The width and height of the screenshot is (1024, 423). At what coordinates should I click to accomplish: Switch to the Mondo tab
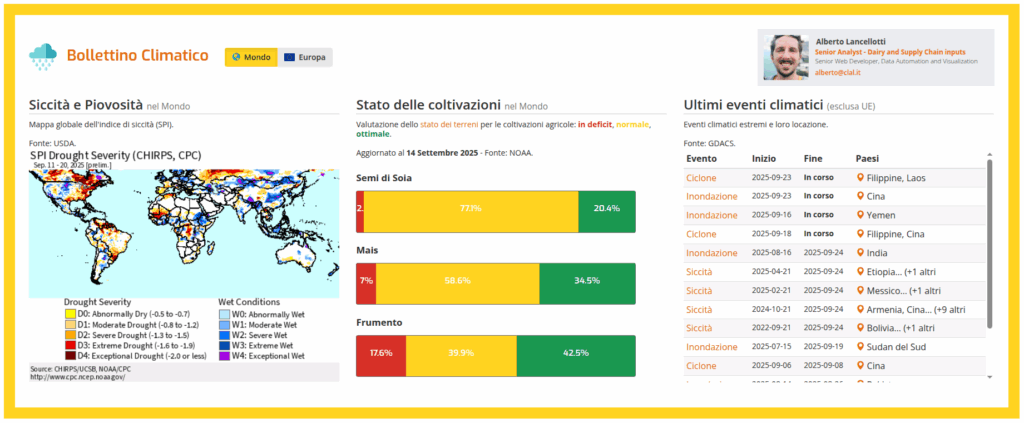tap(250, 57)
